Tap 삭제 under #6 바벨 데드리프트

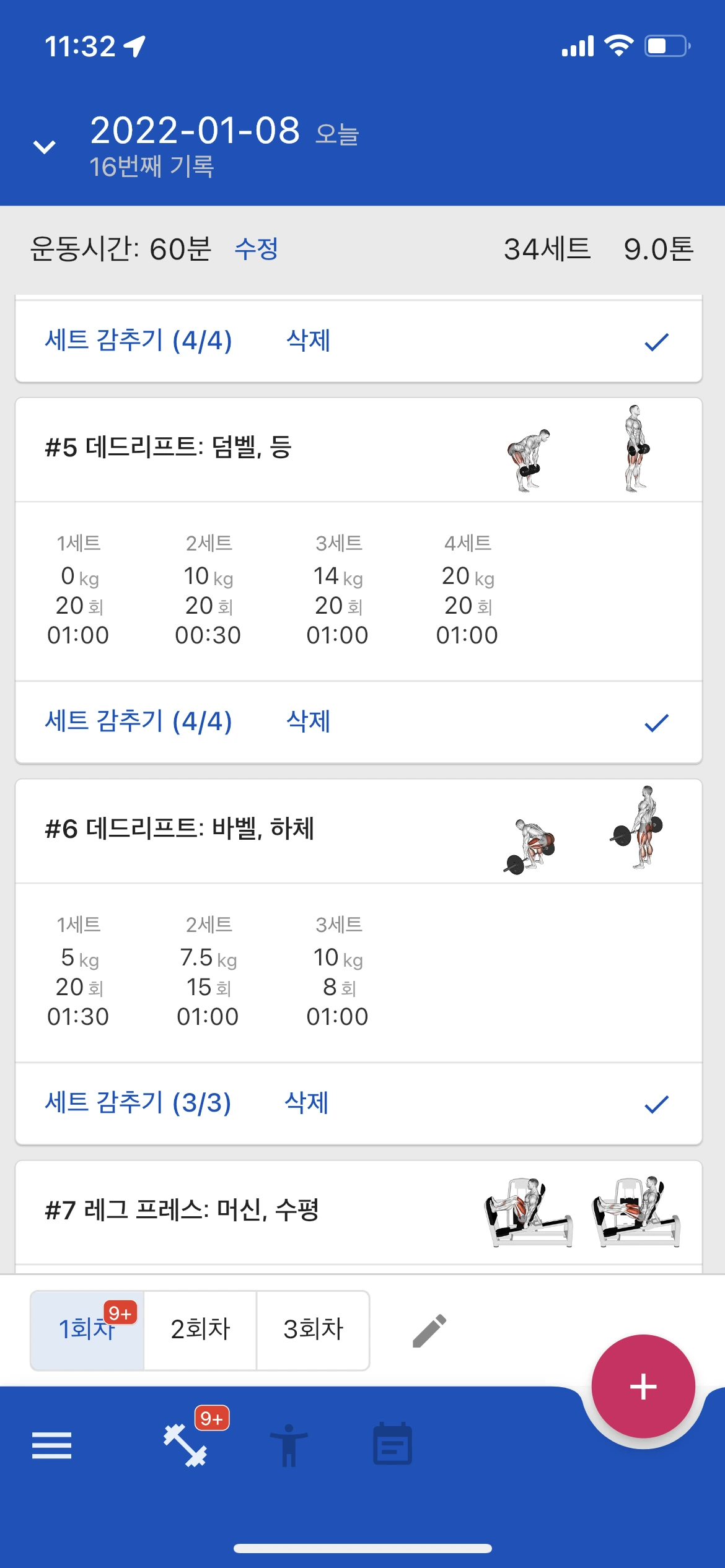click(x=306, y=1102)
